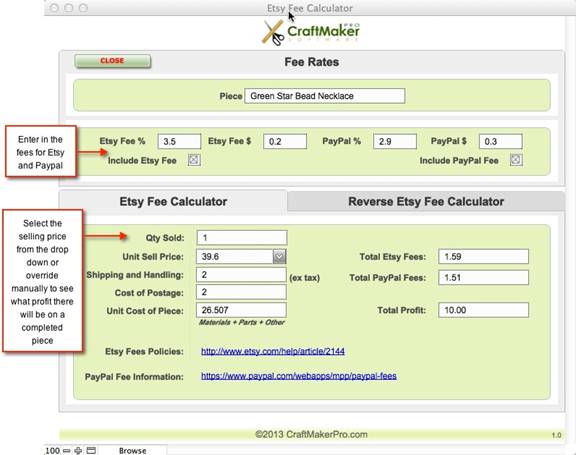The image size is (576, 455).
Task: Click the Qty Sold field
Action: pyautogui.click(x=242, y=238)
